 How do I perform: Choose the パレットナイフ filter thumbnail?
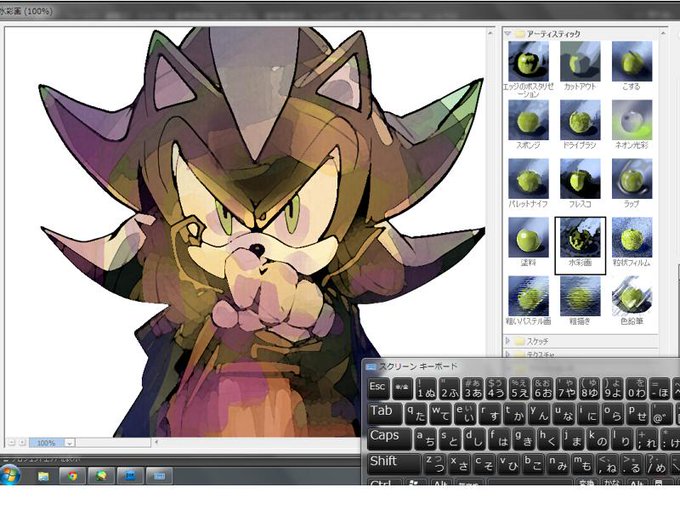[528, 179]
